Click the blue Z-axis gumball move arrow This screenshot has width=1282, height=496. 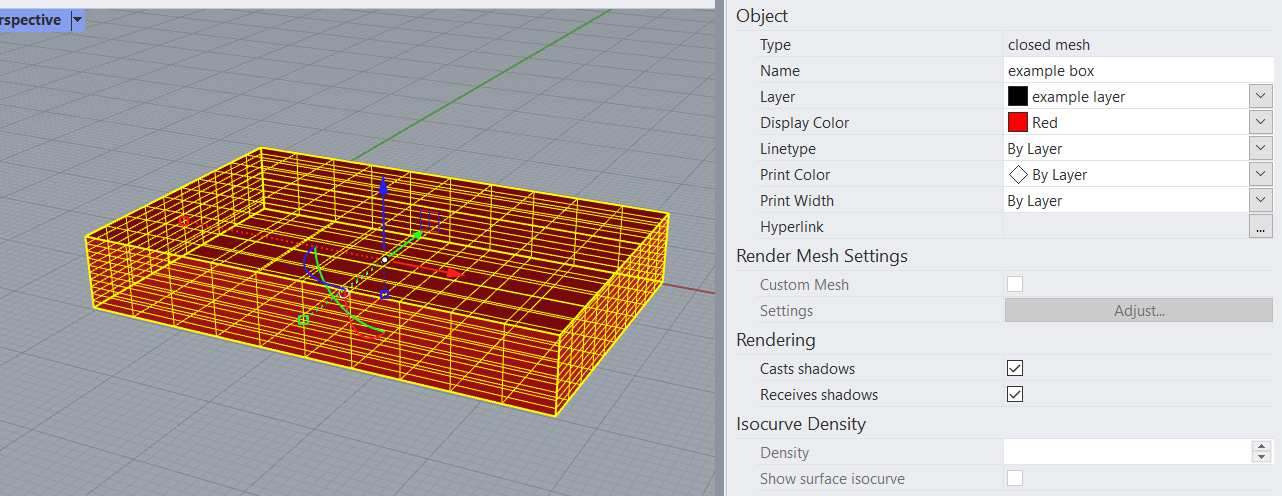[382, 188]
